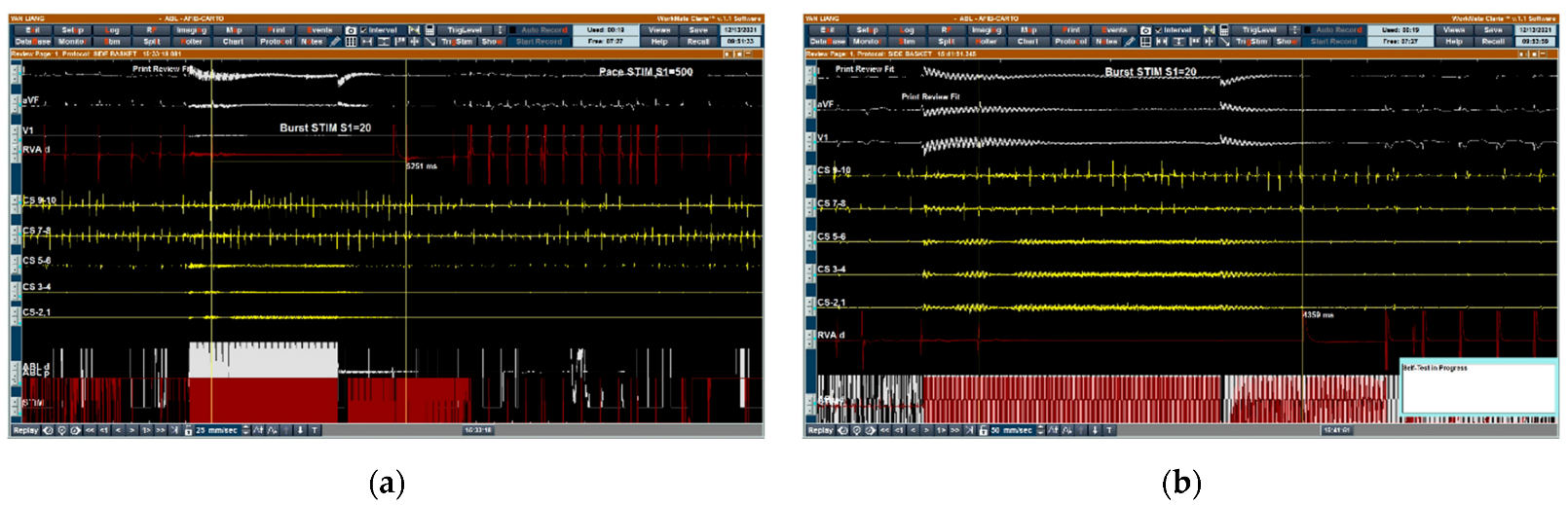Click the down arrow icon in panel (b) replay bar

point(1095,430)
